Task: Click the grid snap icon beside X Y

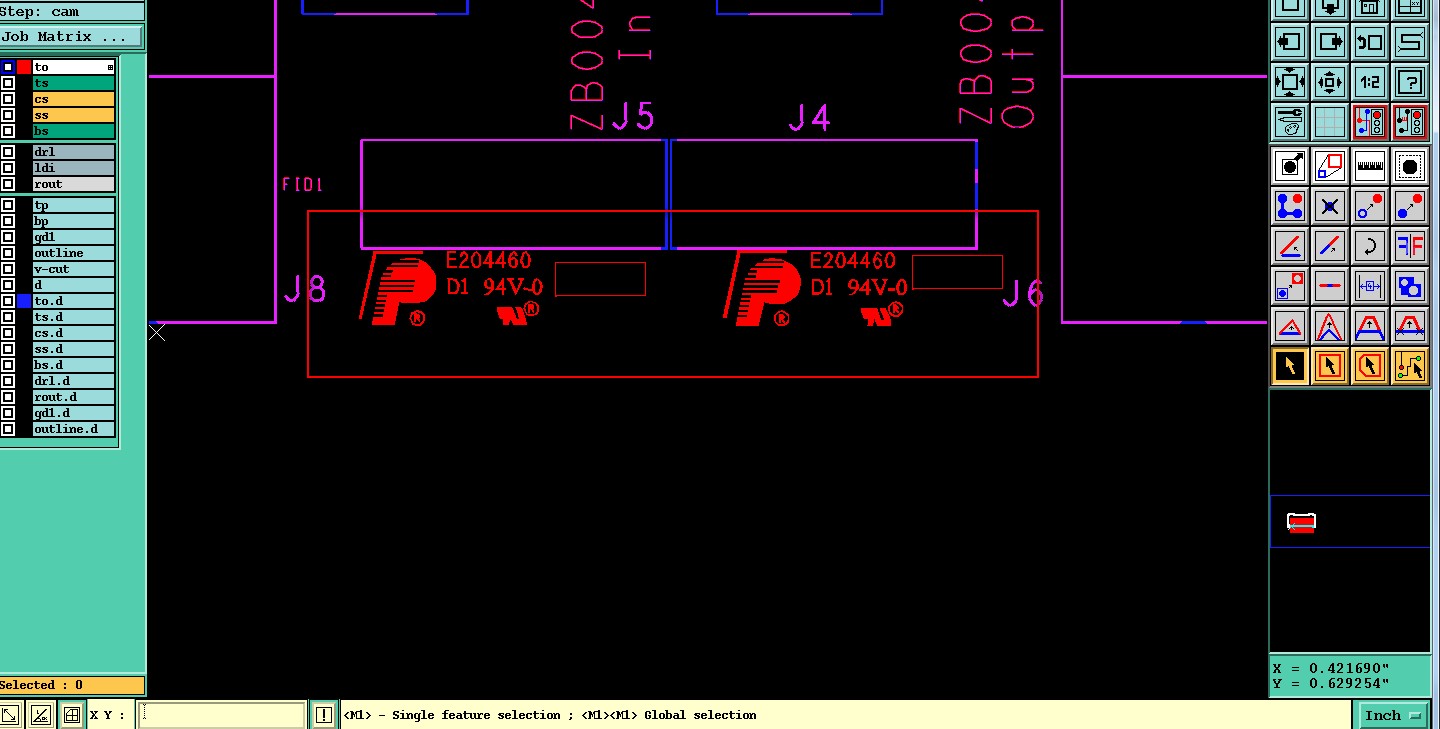Action: (x=71, y=715)
